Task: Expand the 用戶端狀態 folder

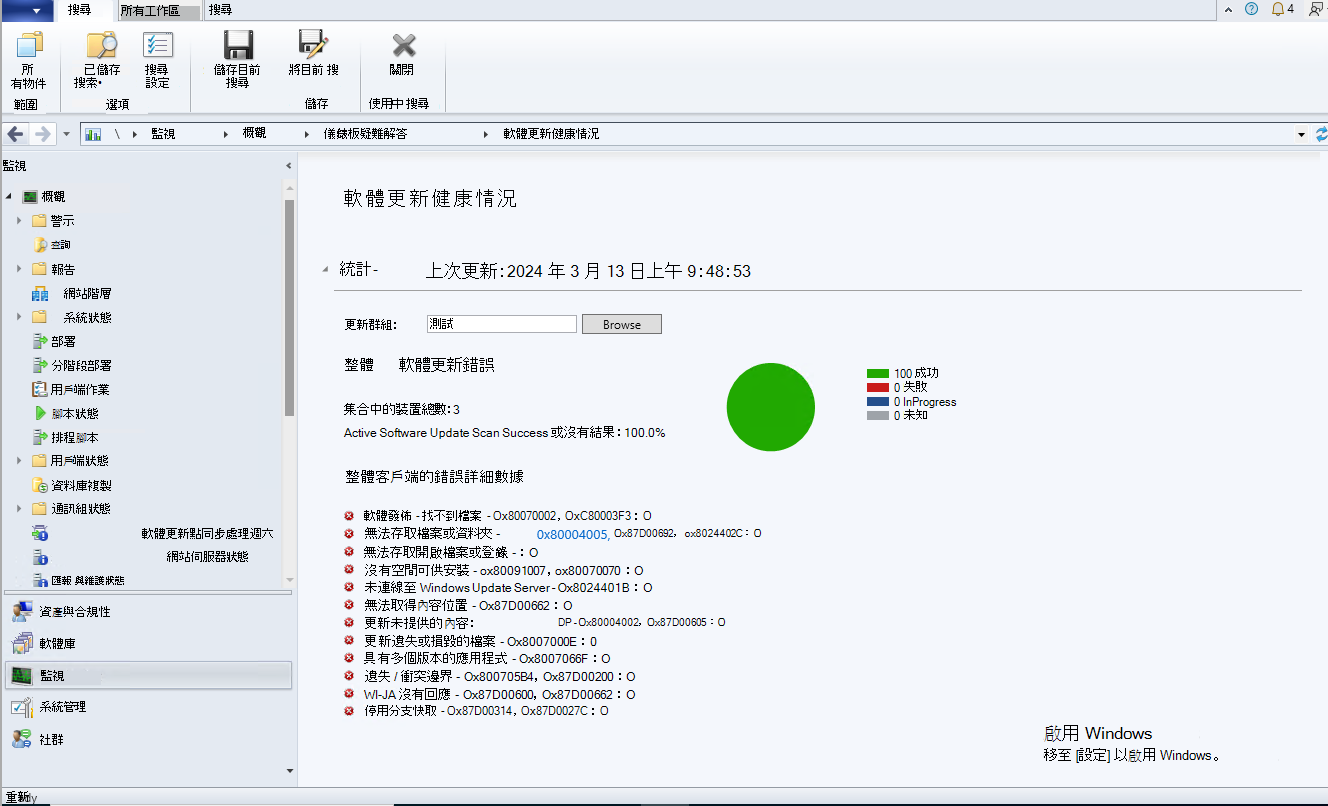Action: click(x=19, y=461)
